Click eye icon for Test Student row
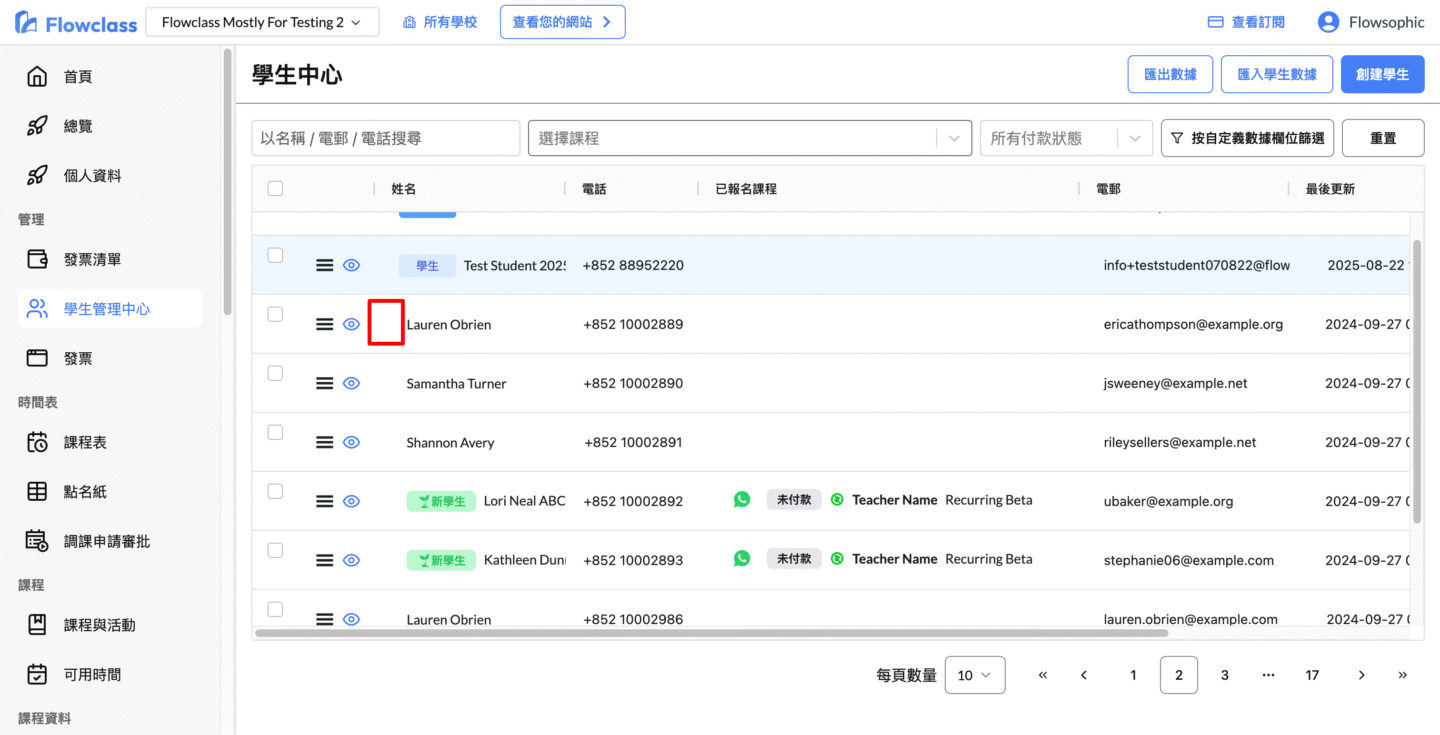This screenshot has width=1440, height=735. click(351, 265)
